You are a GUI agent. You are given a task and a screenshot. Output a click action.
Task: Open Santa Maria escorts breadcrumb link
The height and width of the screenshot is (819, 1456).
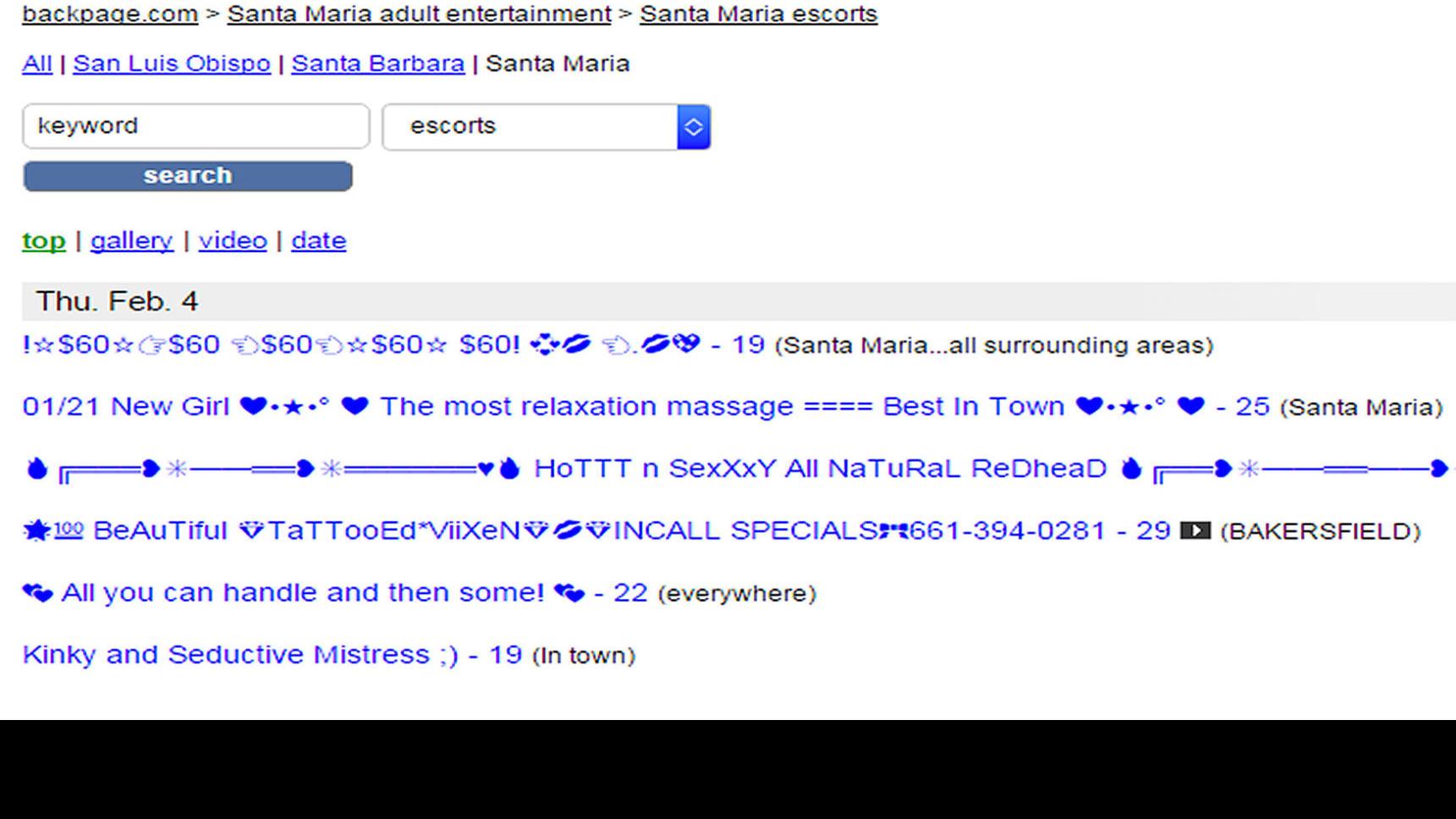[x=758, y=14]
